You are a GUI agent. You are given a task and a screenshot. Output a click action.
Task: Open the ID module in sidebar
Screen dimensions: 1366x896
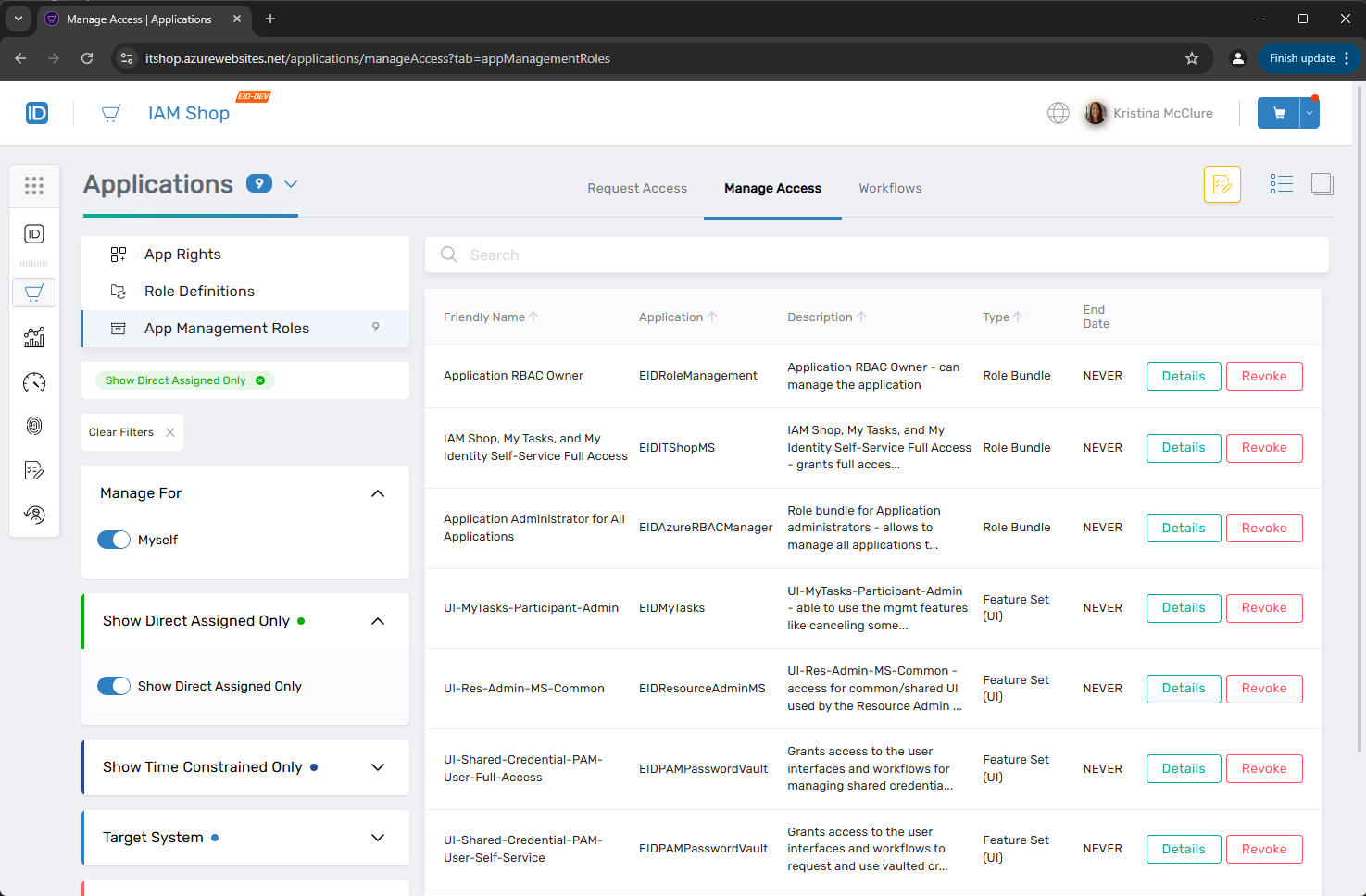(x=34, y=234)
